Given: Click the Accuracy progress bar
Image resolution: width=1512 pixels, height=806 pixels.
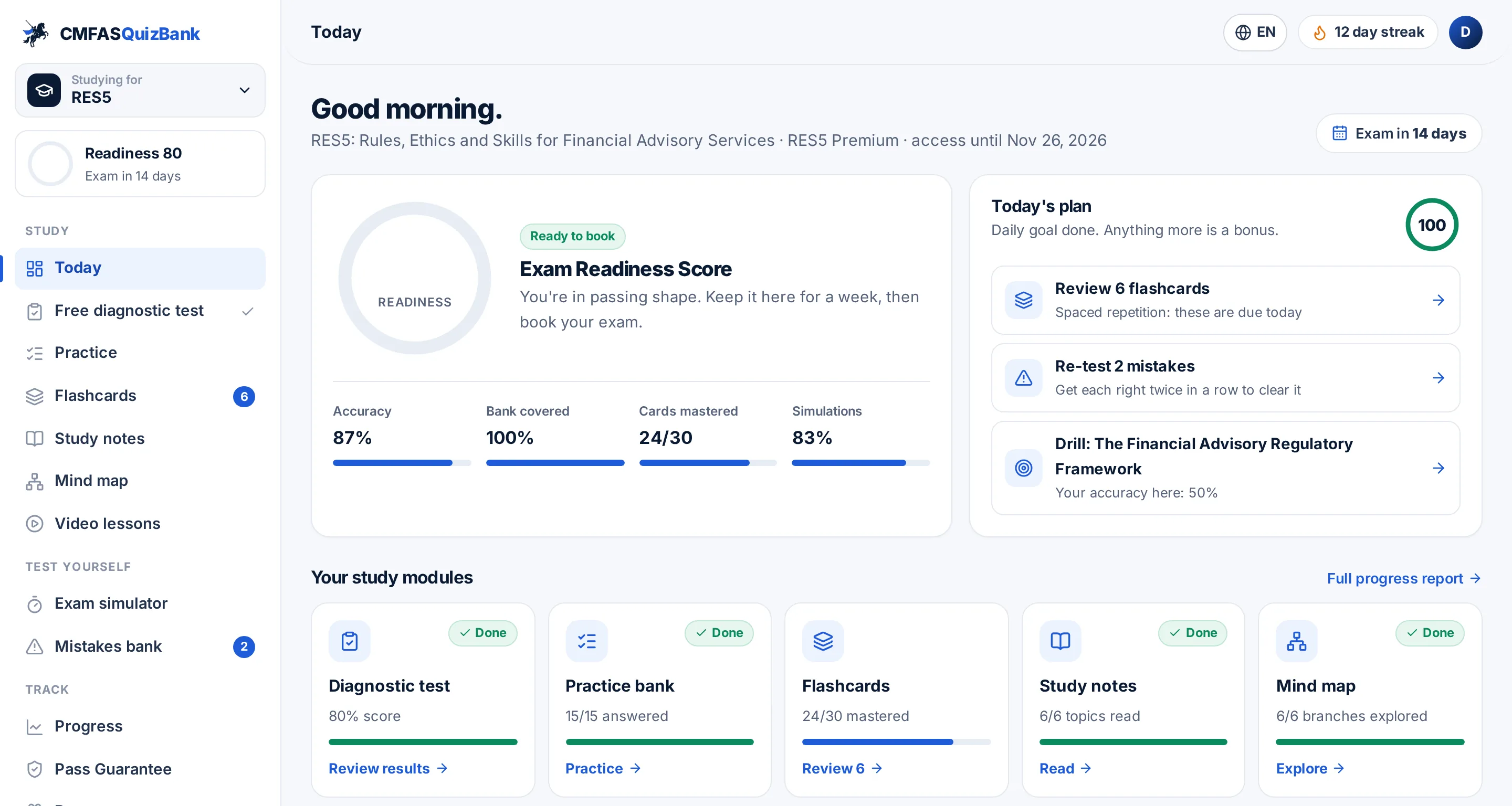Looking at the screenshot, I should [x=402, y=463].
